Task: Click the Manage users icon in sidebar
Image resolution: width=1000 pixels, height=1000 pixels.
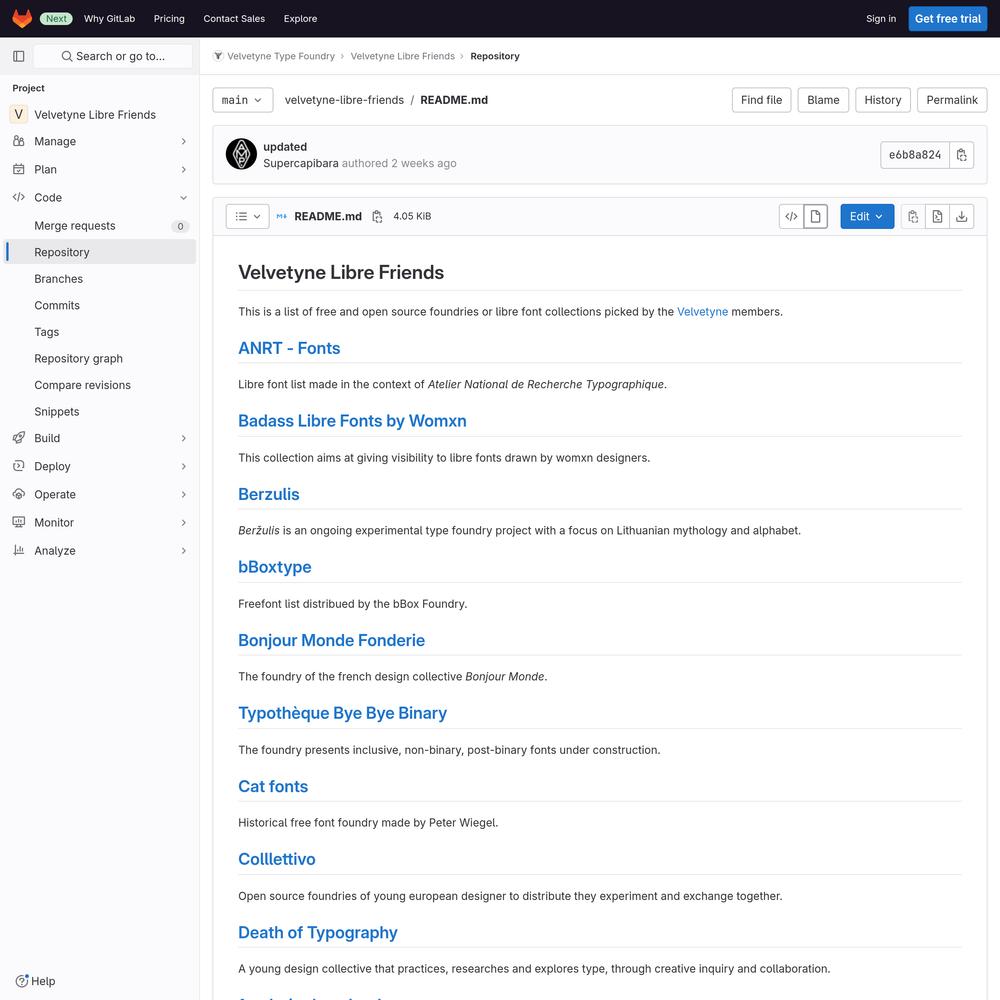Action: [x=18, y=141]
